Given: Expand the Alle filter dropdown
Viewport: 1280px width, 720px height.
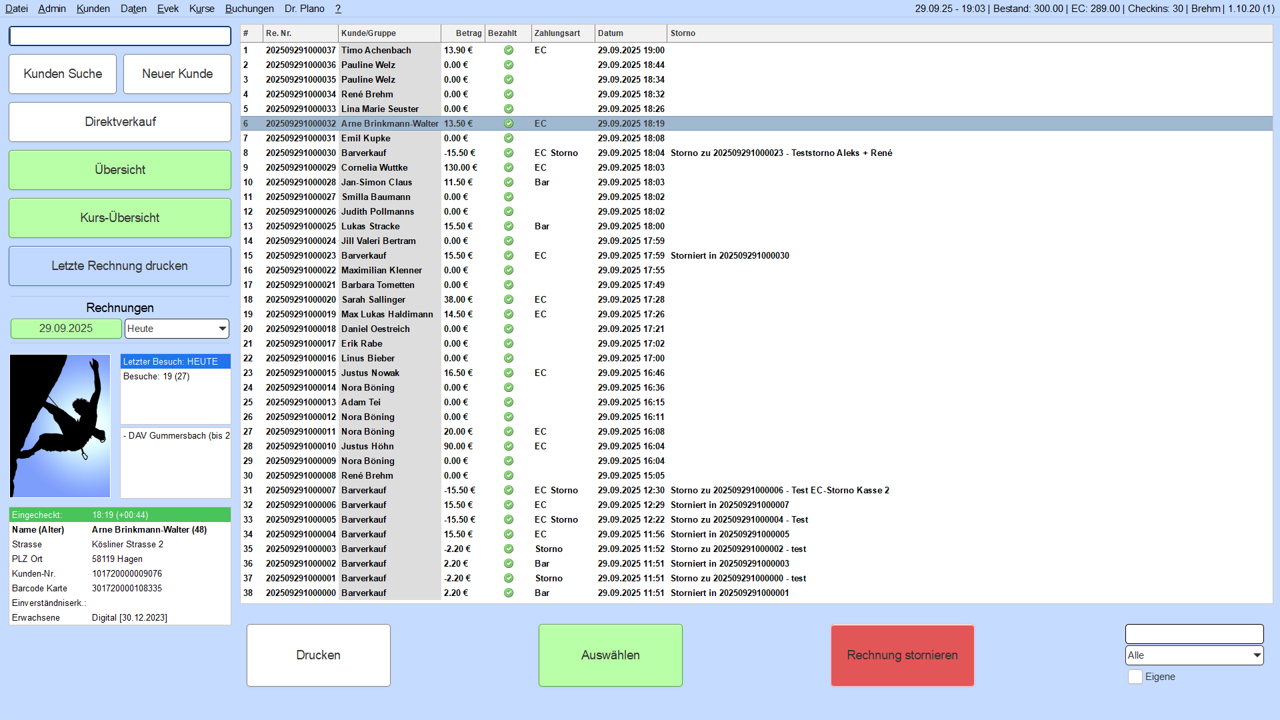Looking at the screenshot, I should click(x=1194, y=656).
